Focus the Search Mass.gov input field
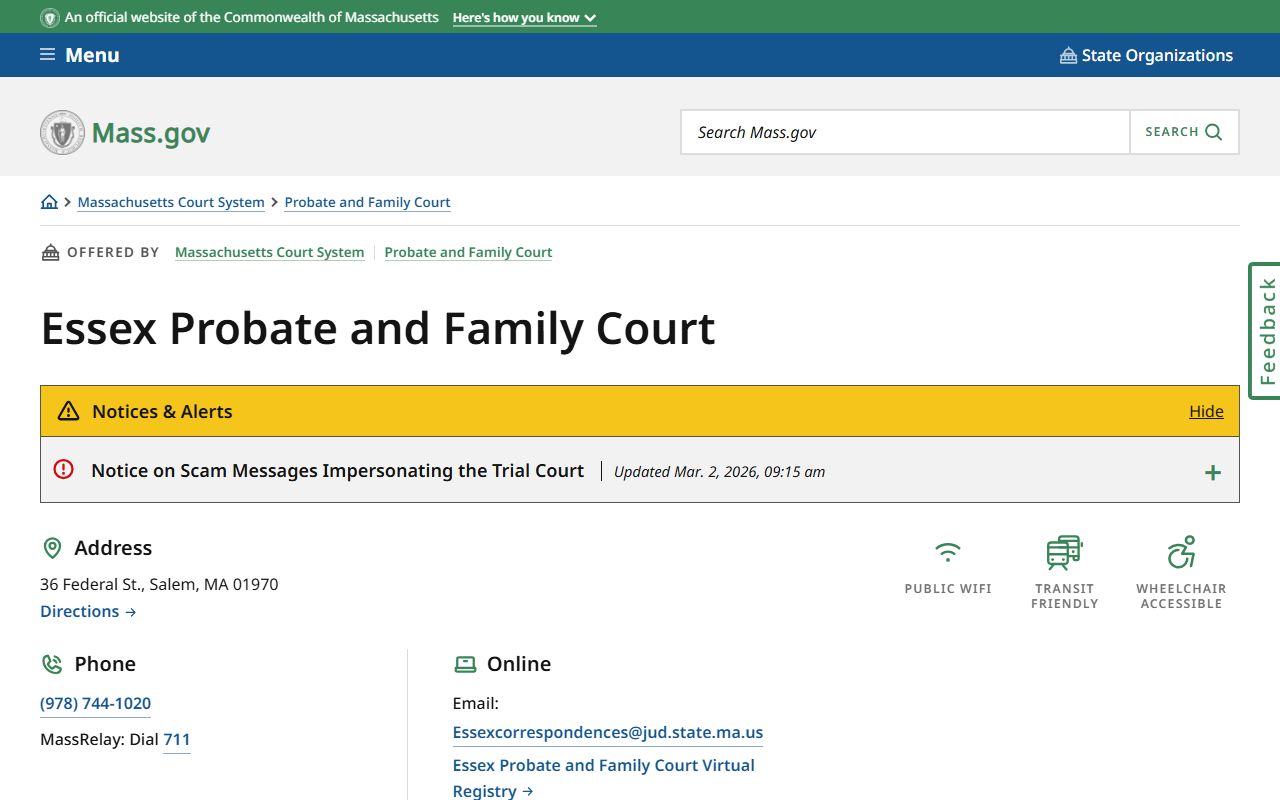The image size is (1280, 800). click(x=905, y=132)
